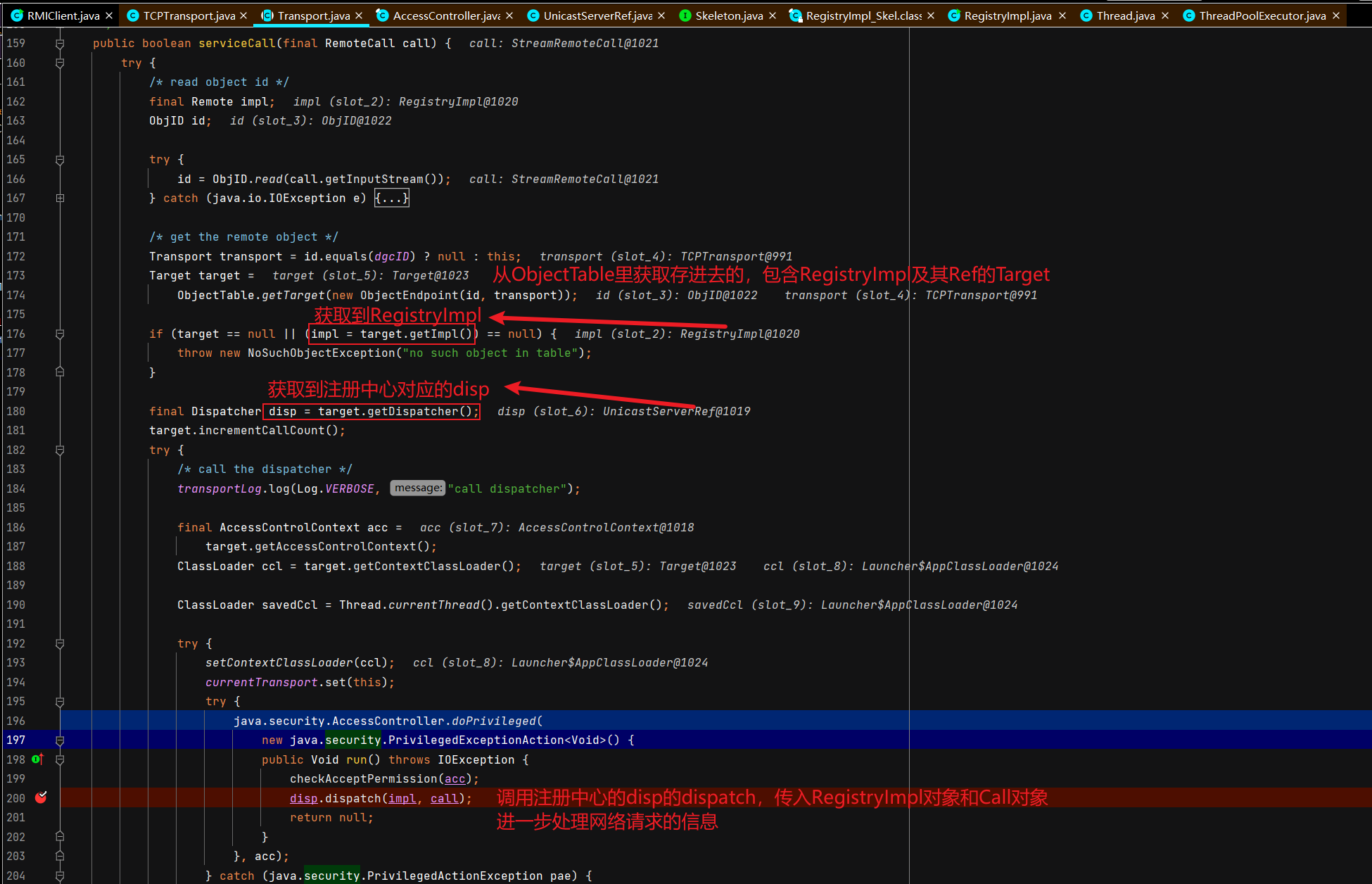
Task: Remove the breakpoint on line 200
Action: (41, 797)
